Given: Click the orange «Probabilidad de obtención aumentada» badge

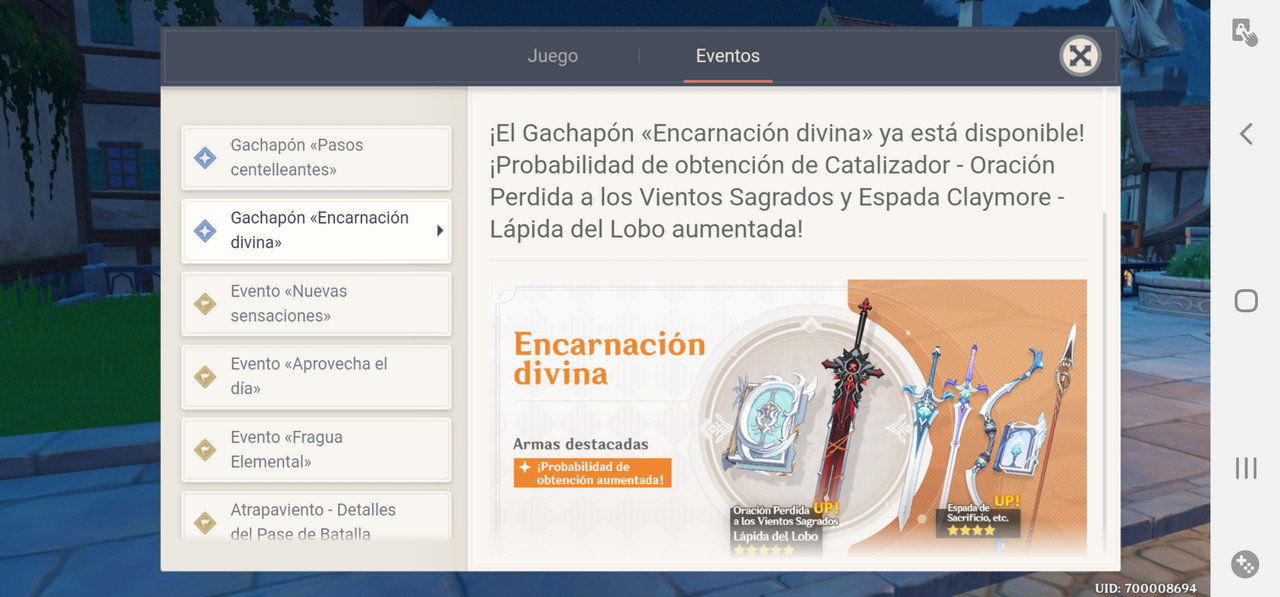Looking at the screenshot, I should (x=592, y=474).
